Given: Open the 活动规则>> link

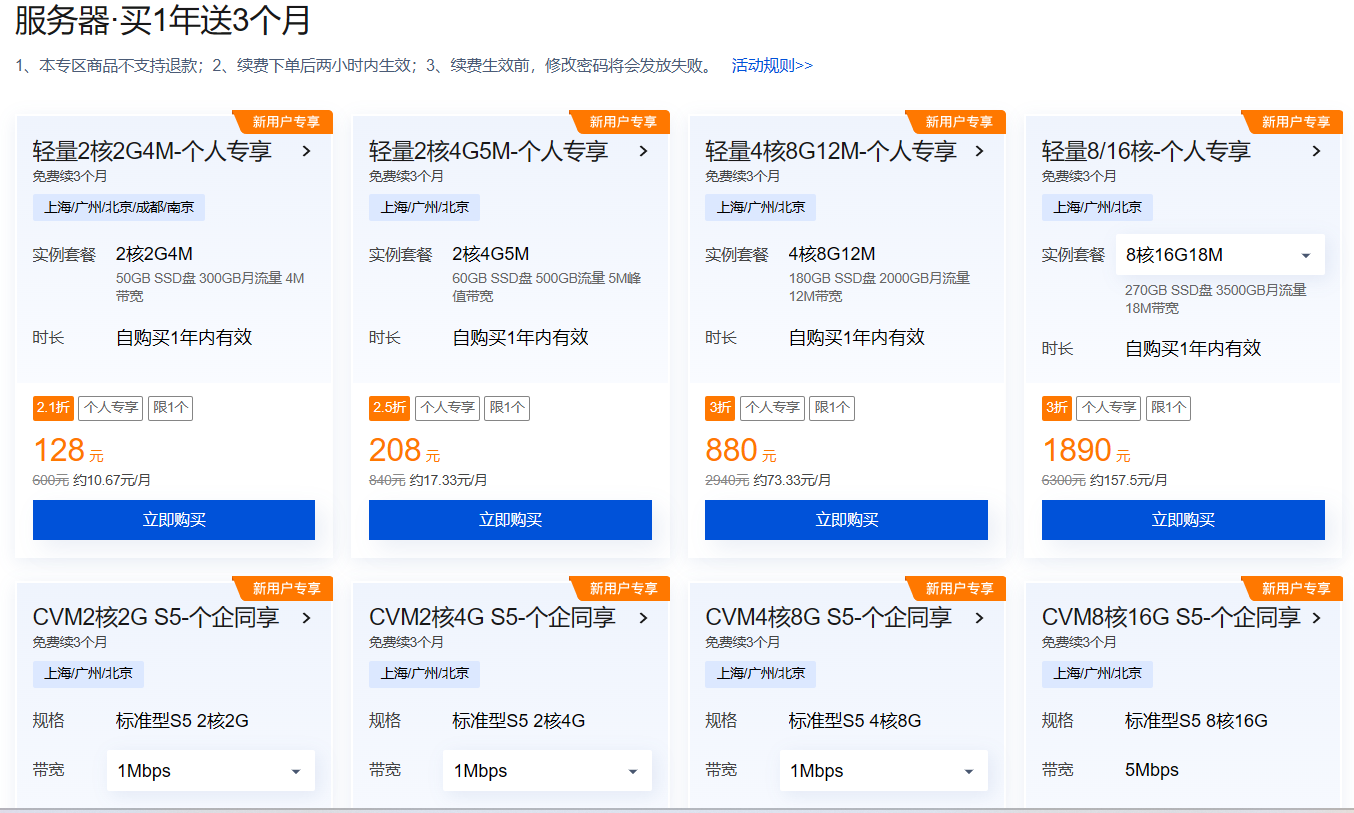Looking at the screenshot, I should [x=772, y=66].
